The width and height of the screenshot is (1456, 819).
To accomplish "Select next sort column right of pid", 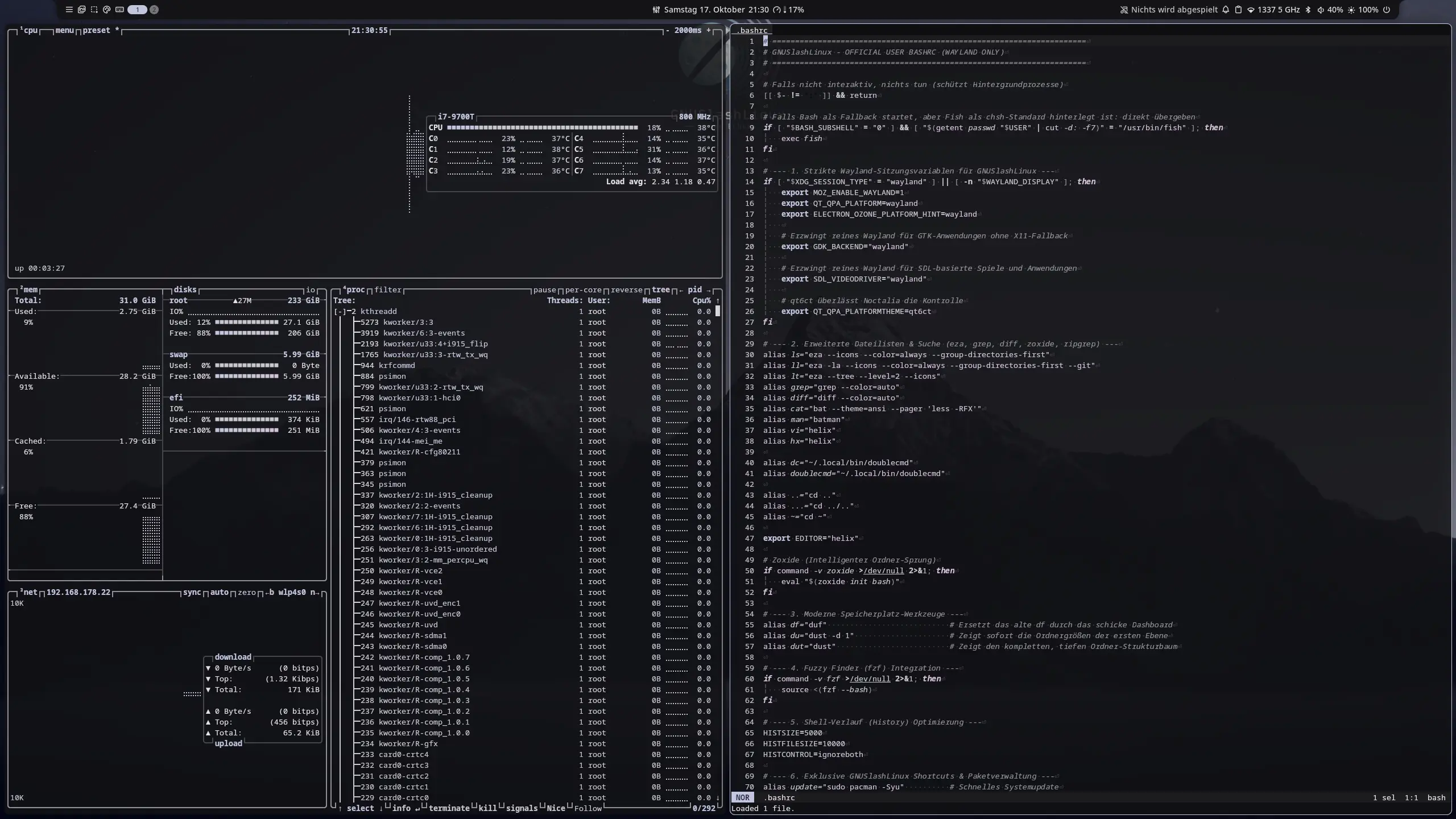I will [x=709, y=290].
